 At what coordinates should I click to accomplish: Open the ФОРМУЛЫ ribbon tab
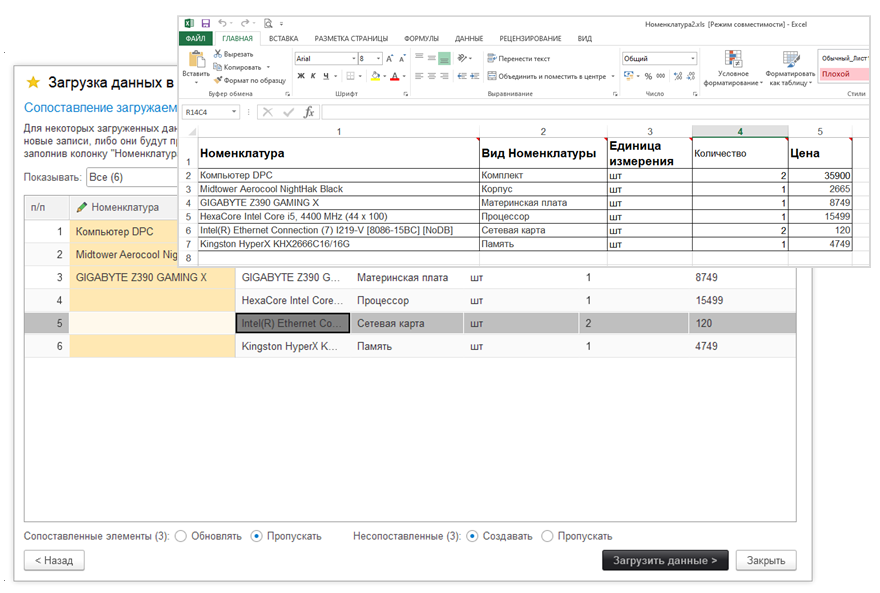(421, 38)
